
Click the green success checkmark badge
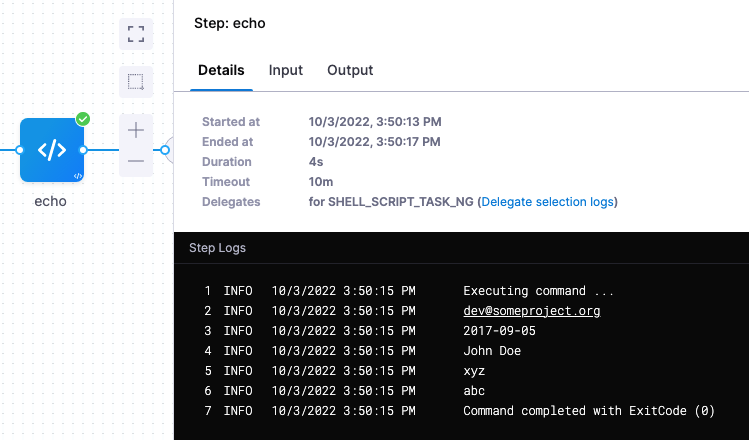click(x=83, y=119)
